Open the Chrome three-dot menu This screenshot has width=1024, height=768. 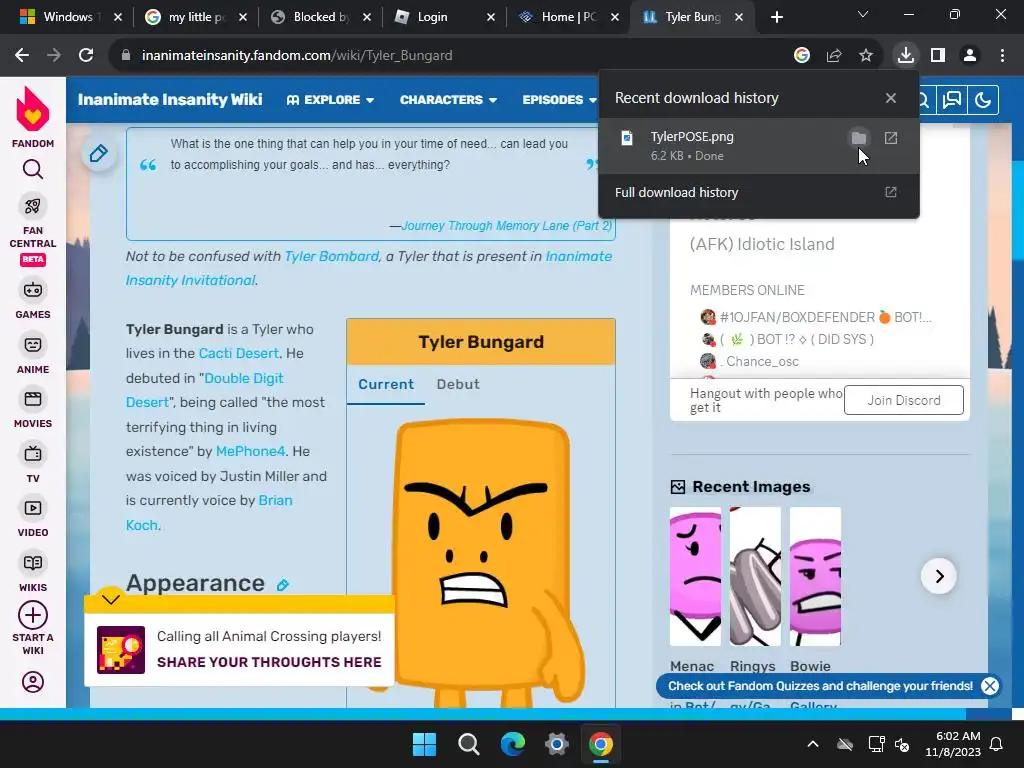(x=1002, y=56)
